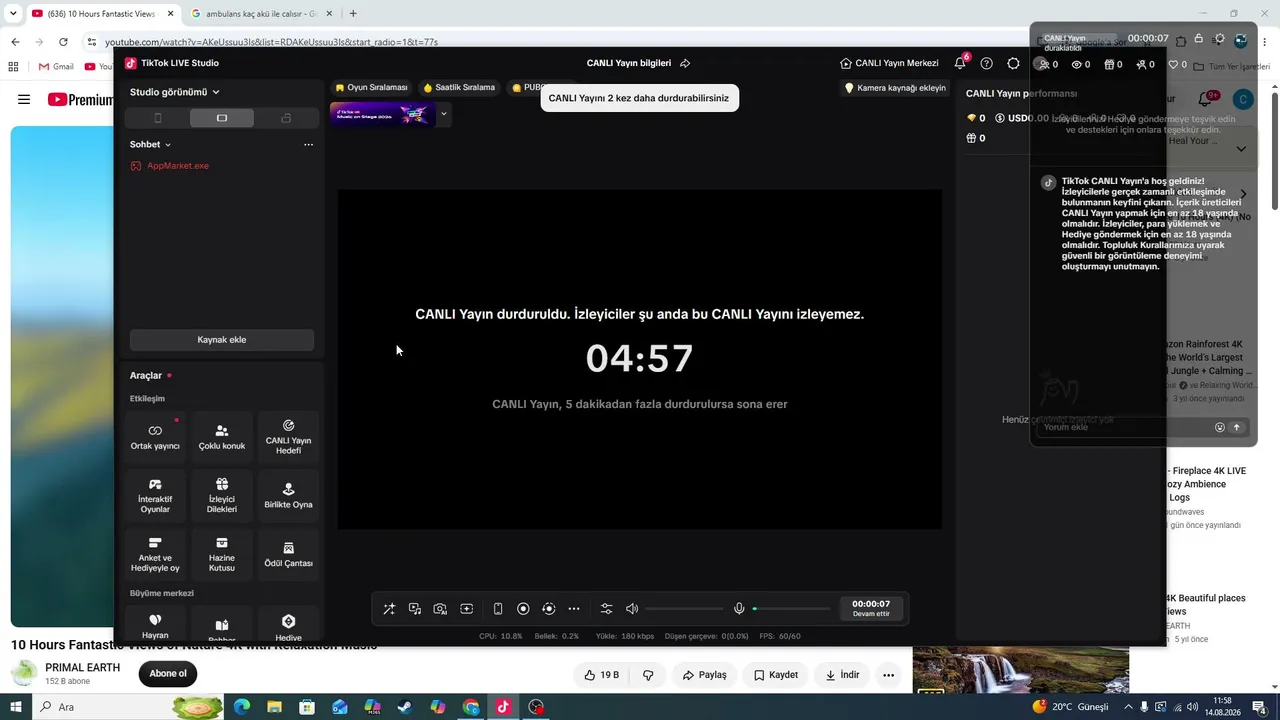Image resolution: width=1280 pixels, height=720 pixels.
Task: Open YouTube video more actions menu
Action: (x=888, y=675)
